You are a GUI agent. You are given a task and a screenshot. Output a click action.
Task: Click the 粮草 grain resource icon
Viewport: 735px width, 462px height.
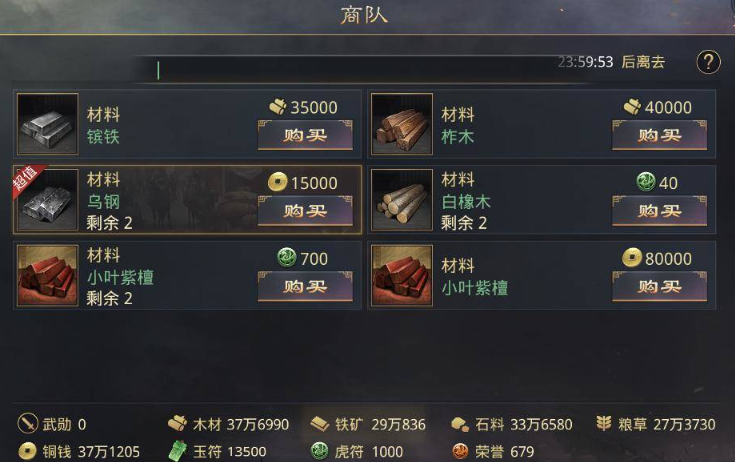(x=604, y=423)
